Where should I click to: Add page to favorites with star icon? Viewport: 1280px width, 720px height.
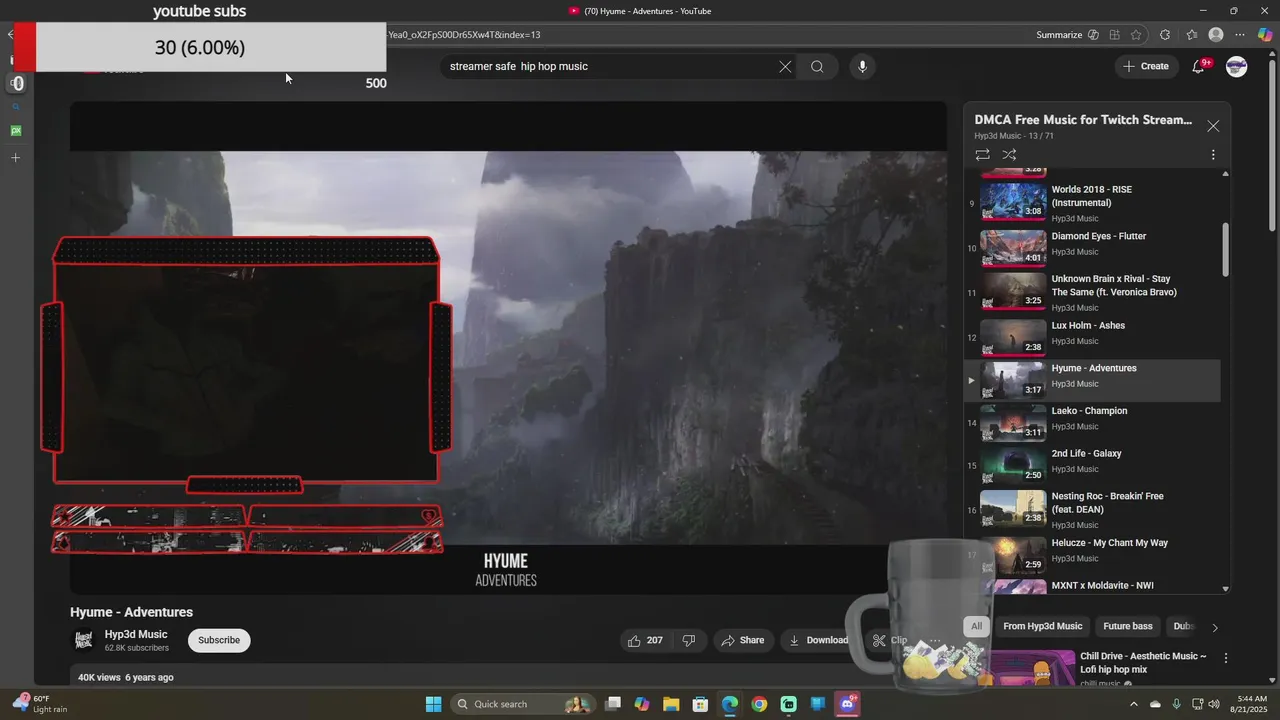[x=1137, y=35]
